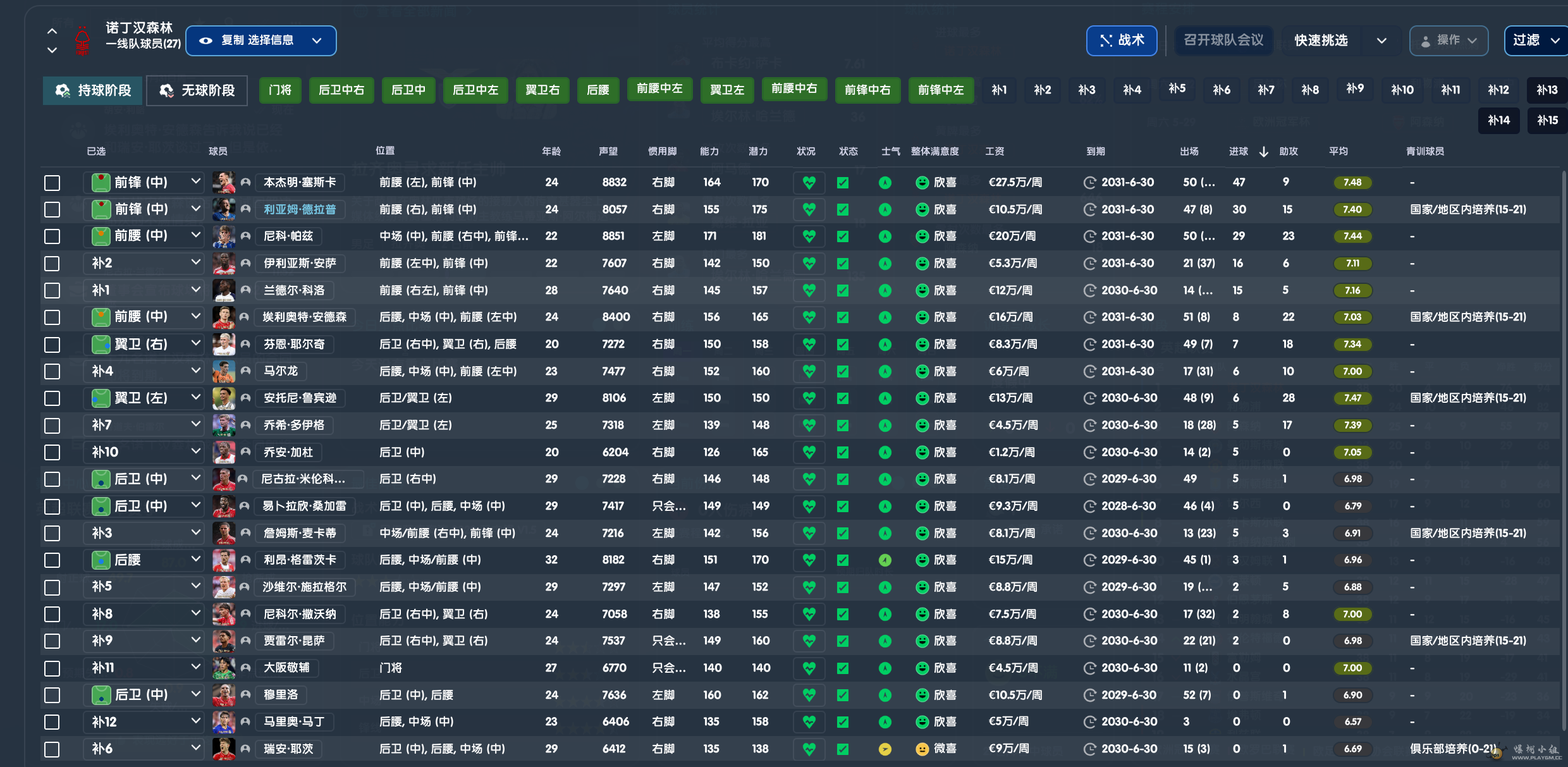Open the 操作 actions dropdown
Screen dimensions: 1568x767
tap(1449, 40)
